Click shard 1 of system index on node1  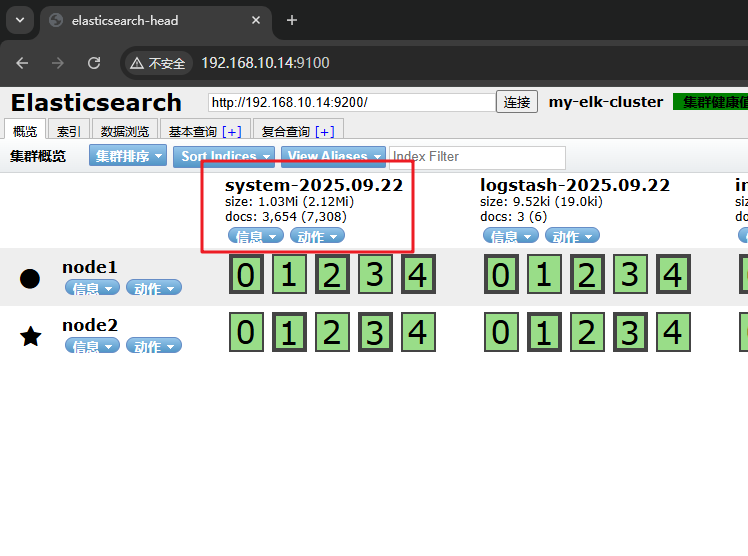(x=289, y=274)
